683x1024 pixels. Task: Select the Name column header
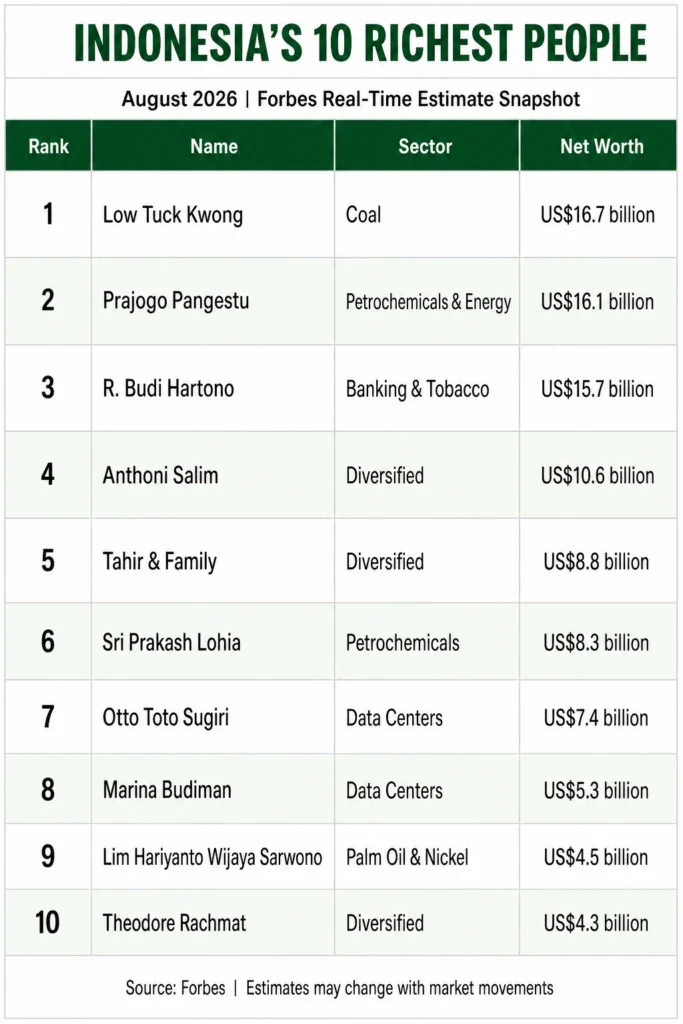(214, 146)
